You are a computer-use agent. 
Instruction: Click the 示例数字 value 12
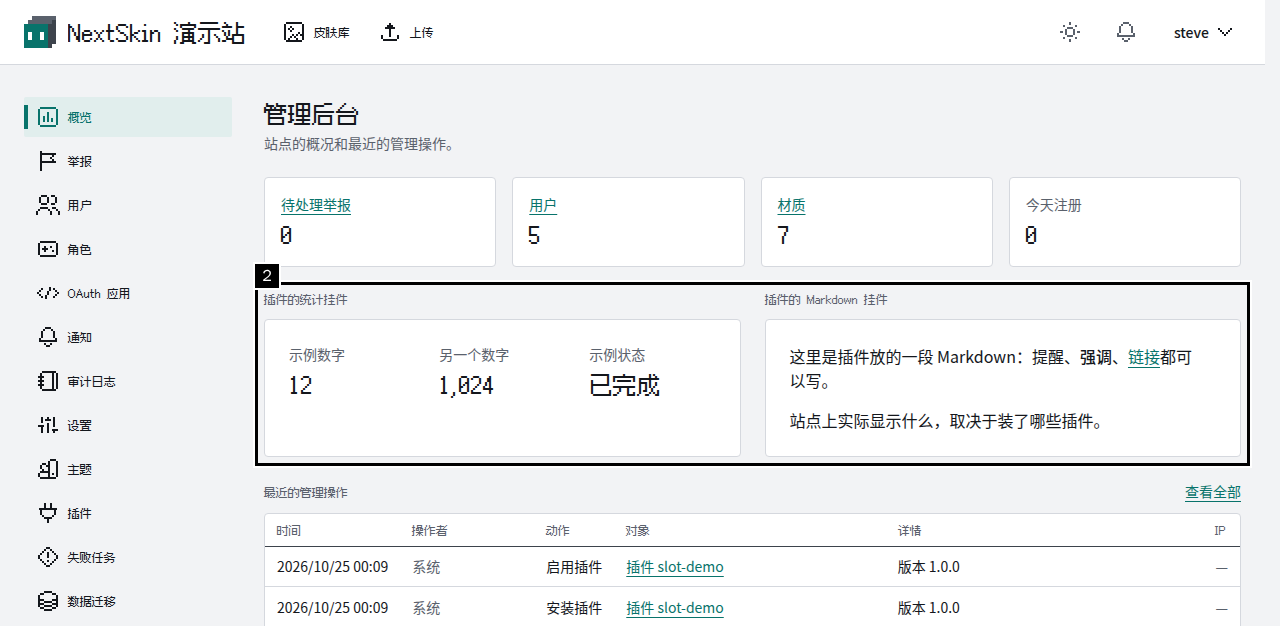pos(301,385)
